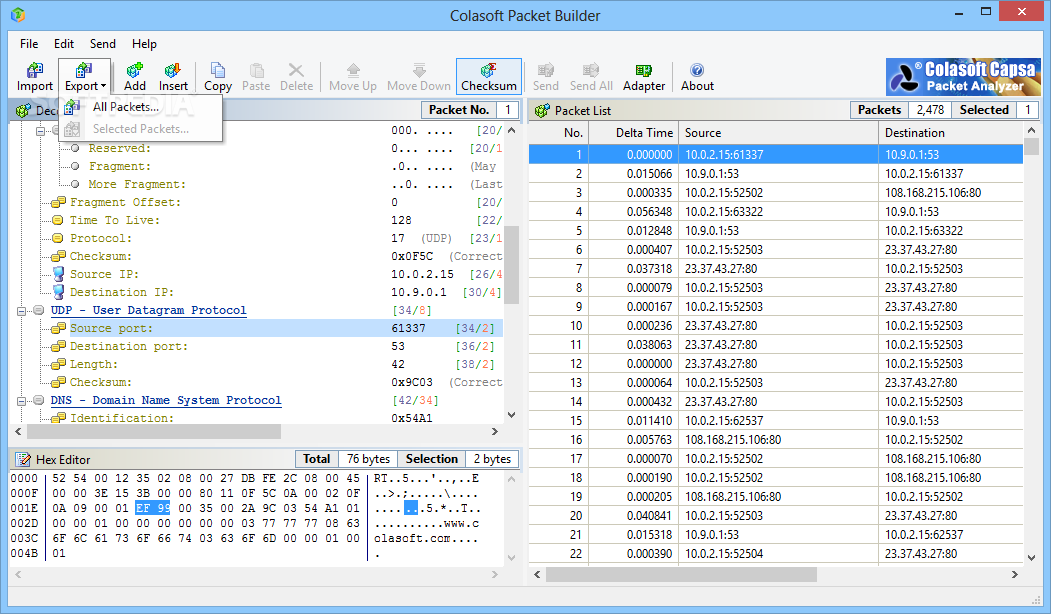Click the Import toolbar icon
Image resolution: width=1051 pixels, height=614 pixels.
[35, 77]
